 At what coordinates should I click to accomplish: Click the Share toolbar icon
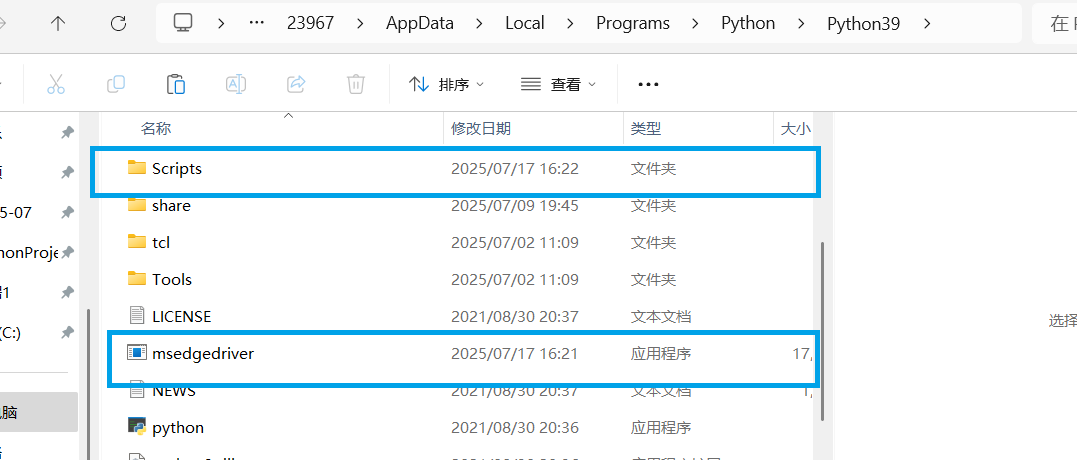click(x=296, y=84)
